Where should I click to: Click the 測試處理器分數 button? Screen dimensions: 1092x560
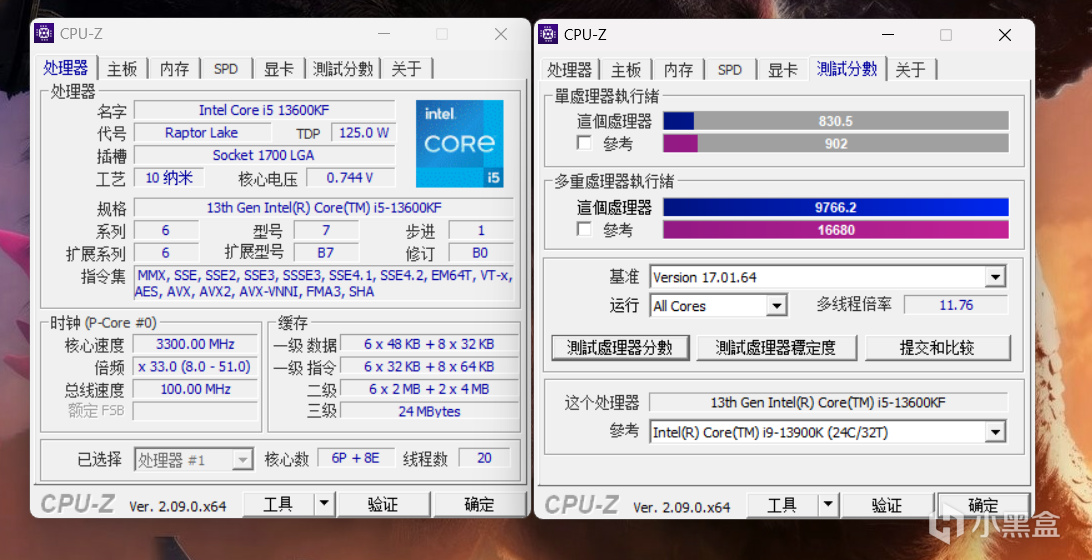[x=620, y=348]
